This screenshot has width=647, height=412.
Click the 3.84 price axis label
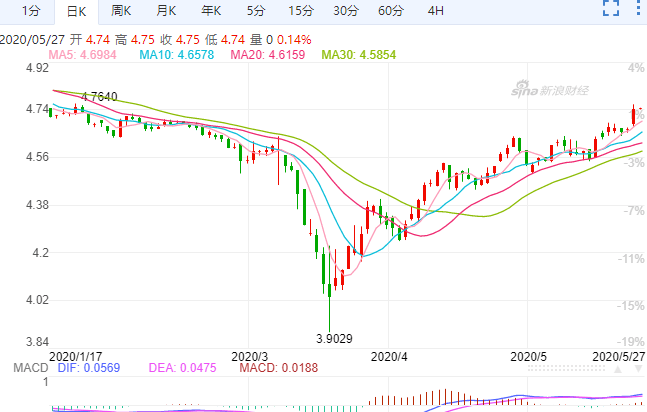[38, 342]
